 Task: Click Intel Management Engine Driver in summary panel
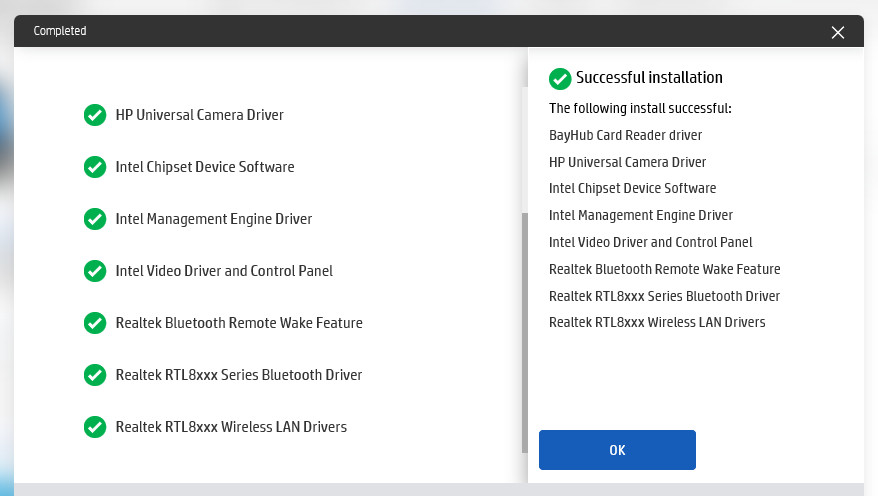[641, 215]
